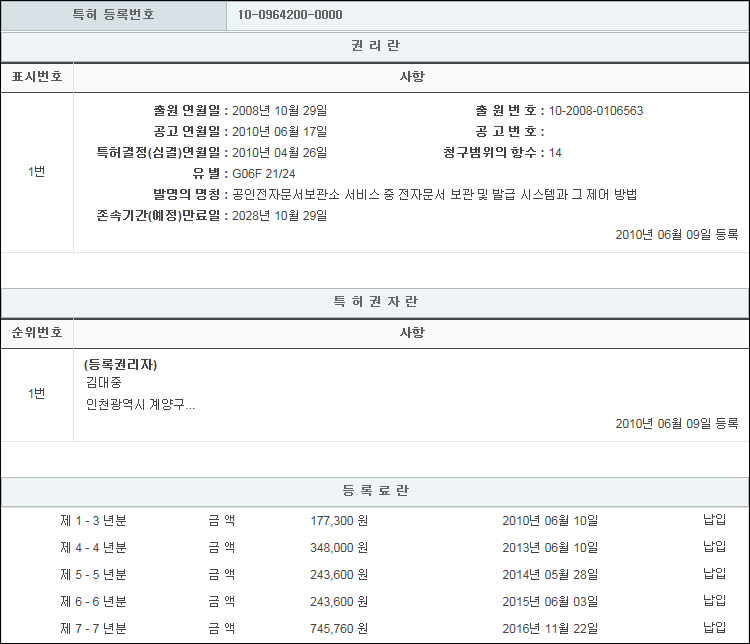Click the 특허권자란 section header
Screen dimensions: 750x644
pos(375,301)
